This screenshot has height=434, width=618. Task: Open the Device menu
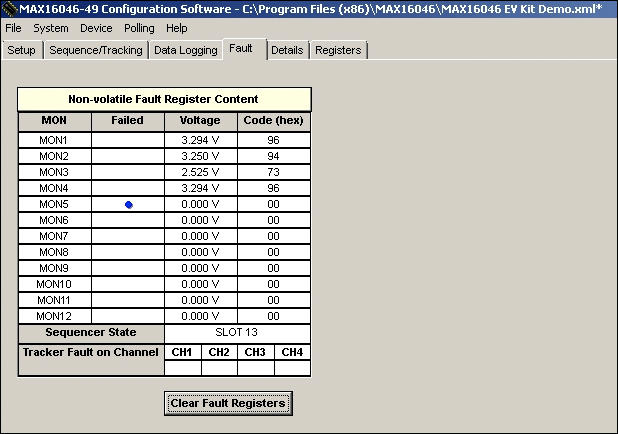coord(96,28)
